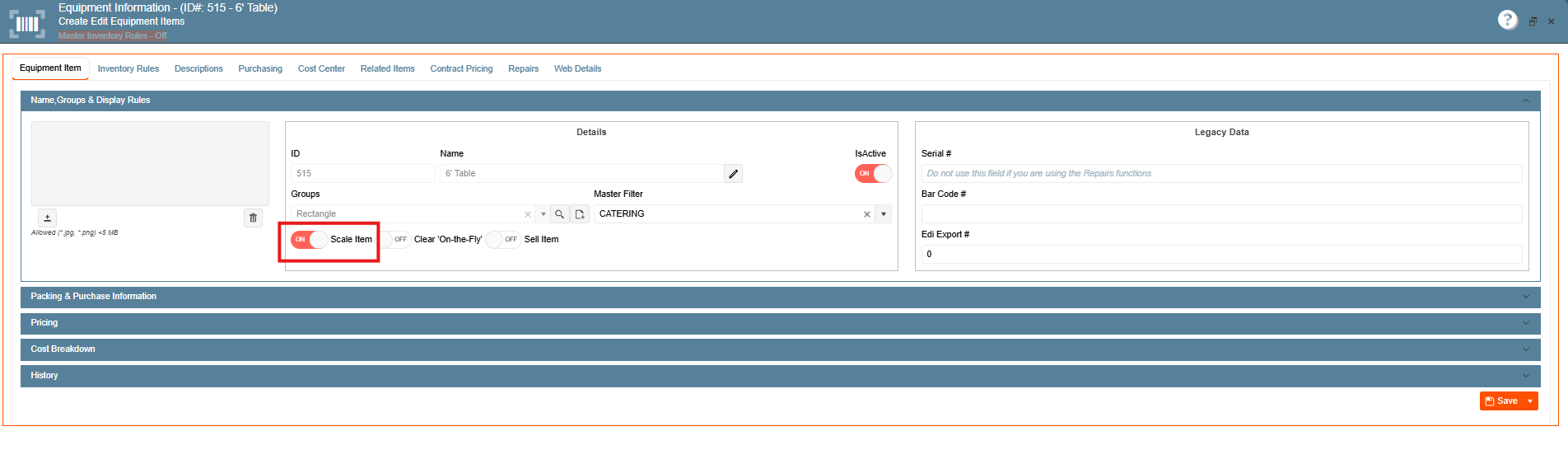Click the Groups Rectangle combo box
This screenshot has width=1568, height=464.
click(x=420, y=213)
